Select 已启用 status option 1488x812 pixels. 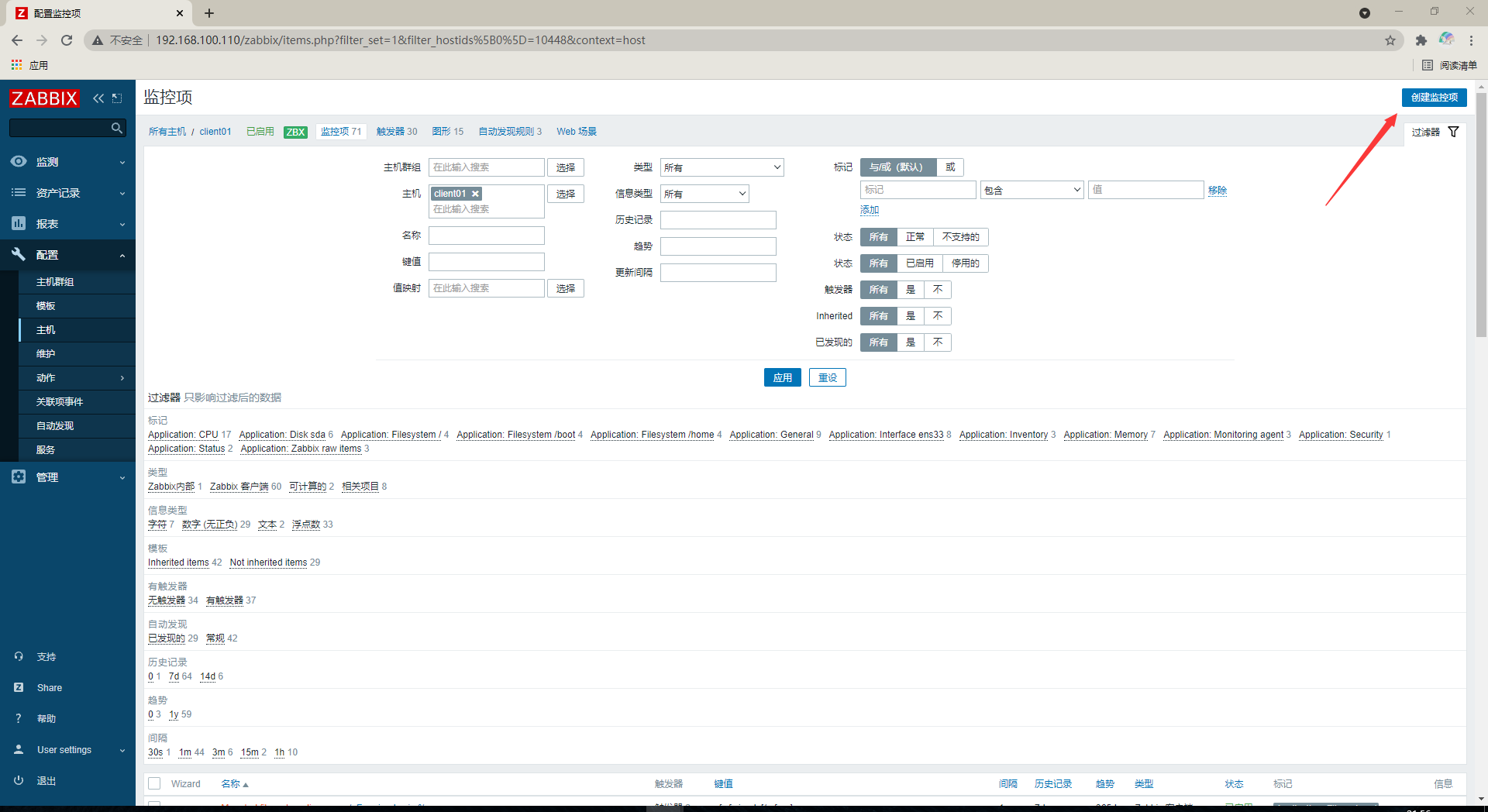[x=920, y=263]
